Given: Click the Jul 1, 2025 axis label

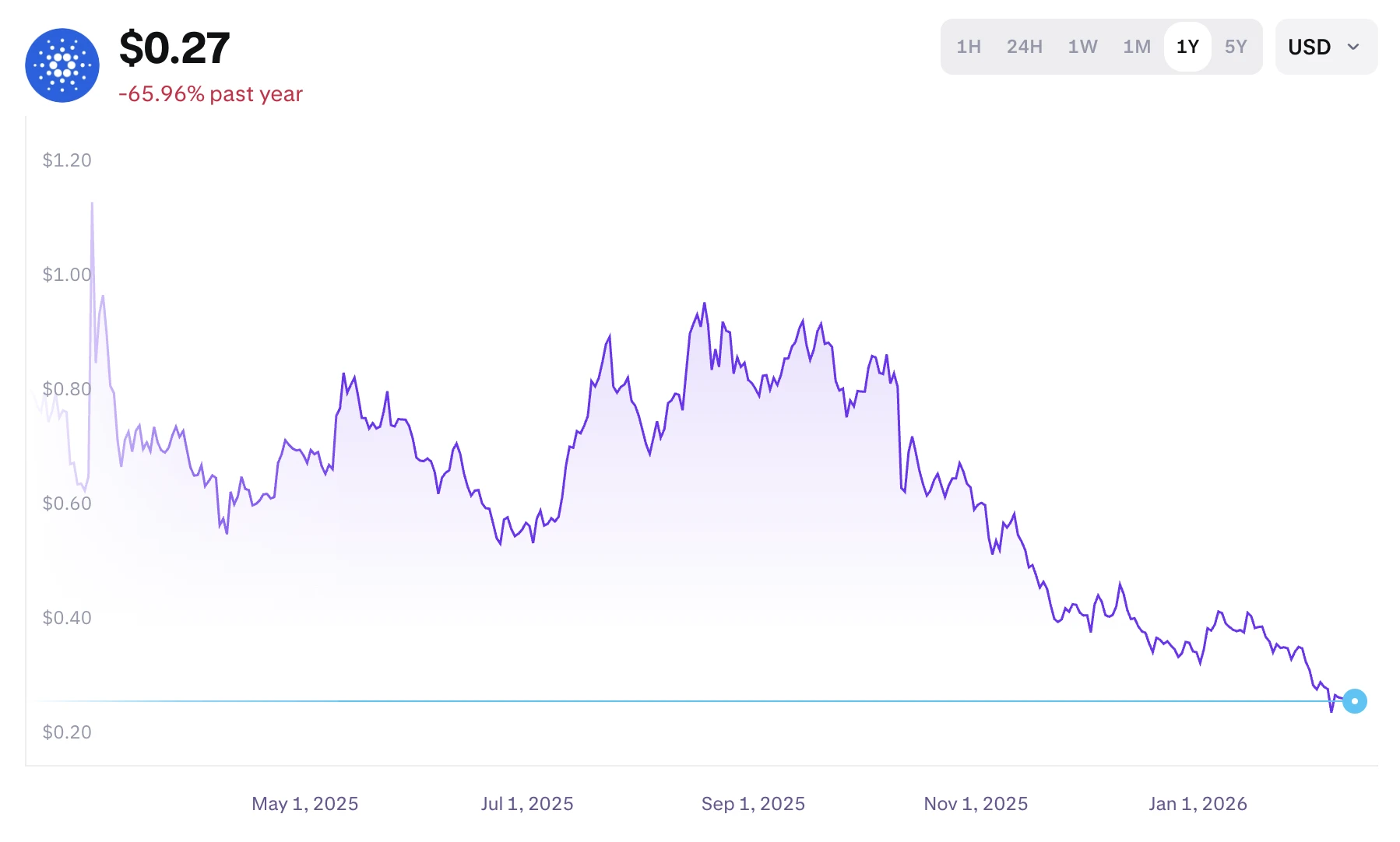Looking at the screenshot, I should [x=527, y=804].
